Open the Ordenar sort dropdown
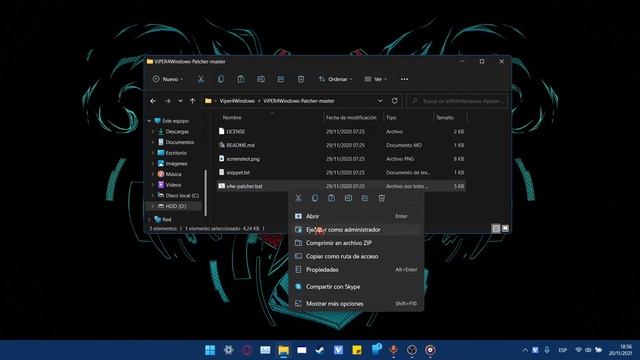This screenshot has width=640, height=360. tap(335, 79)
